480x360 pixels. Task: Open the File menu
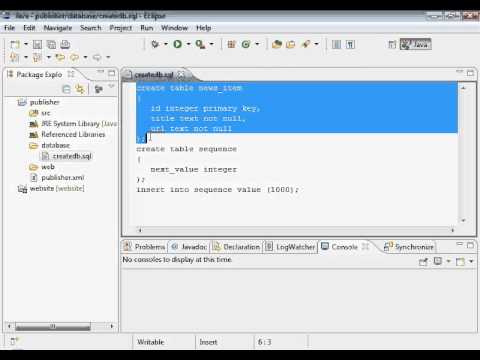(x=9, y=28)
